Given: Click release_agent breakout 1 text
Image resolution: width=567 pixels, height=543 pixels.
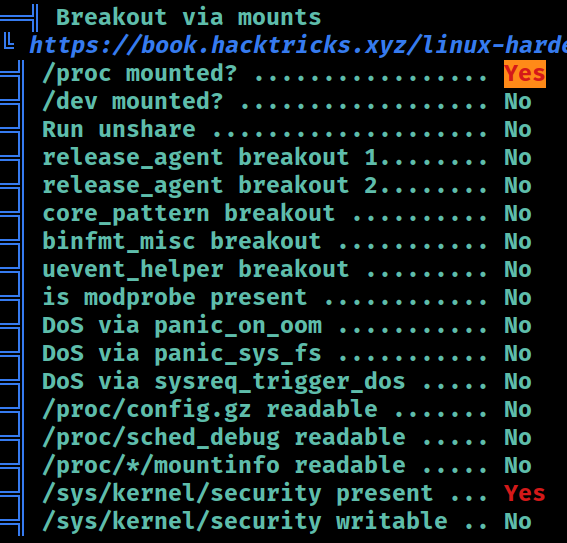Looking at the screenshot, I should tap(210, 158).
